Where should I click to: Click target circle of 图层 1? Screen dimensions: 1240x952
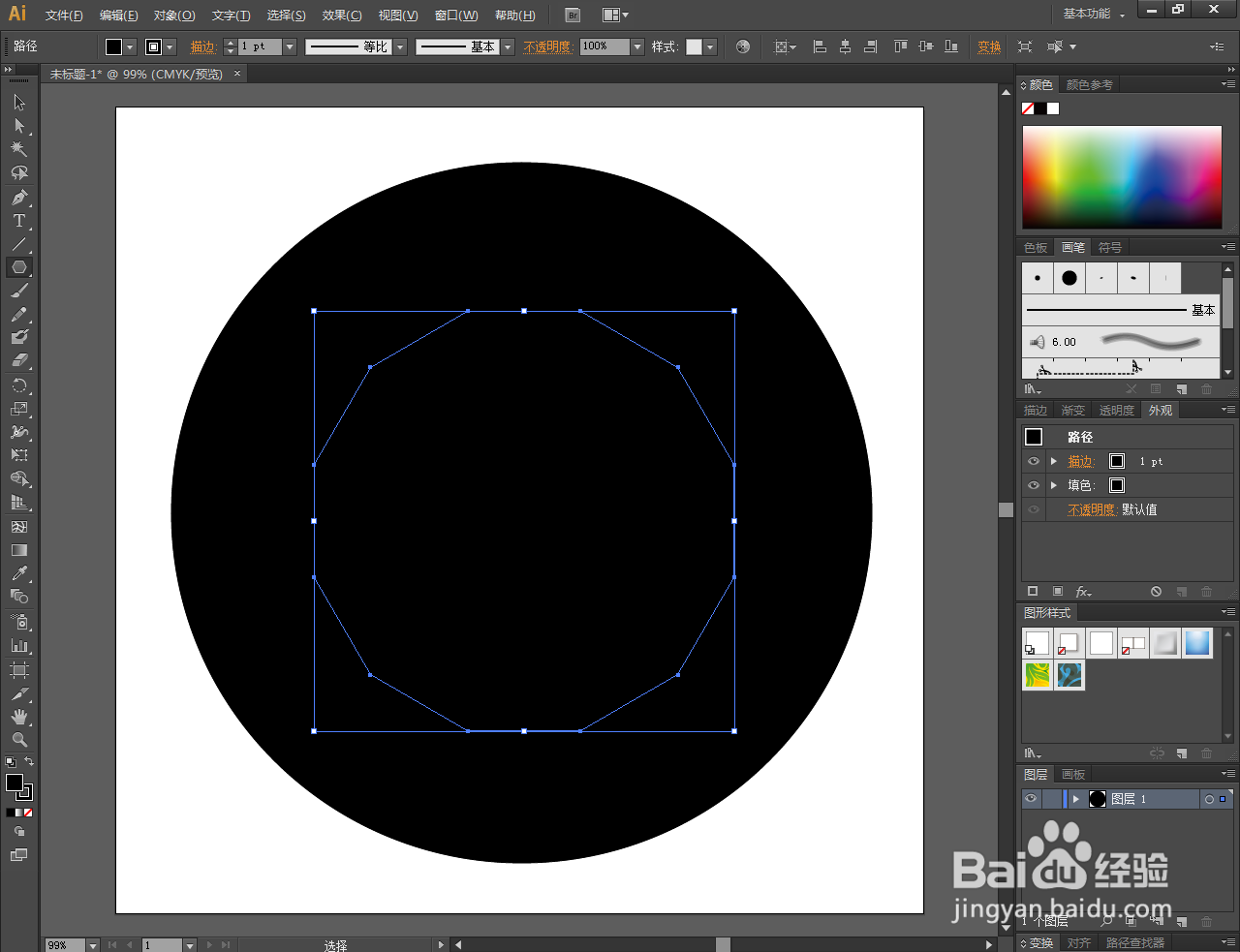[1209, 799]
